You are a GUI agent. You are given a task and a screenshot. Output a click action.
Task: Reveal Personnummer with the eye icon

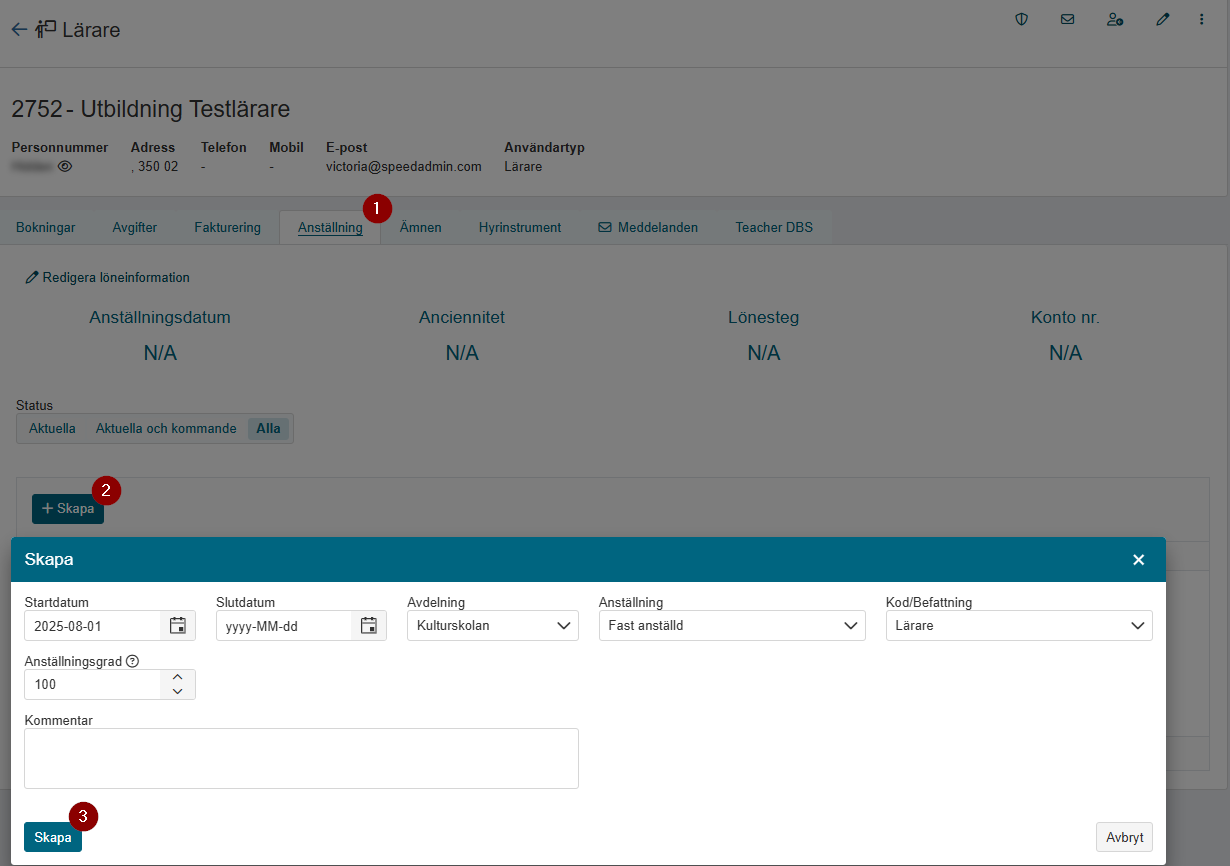tap(65, 167)
